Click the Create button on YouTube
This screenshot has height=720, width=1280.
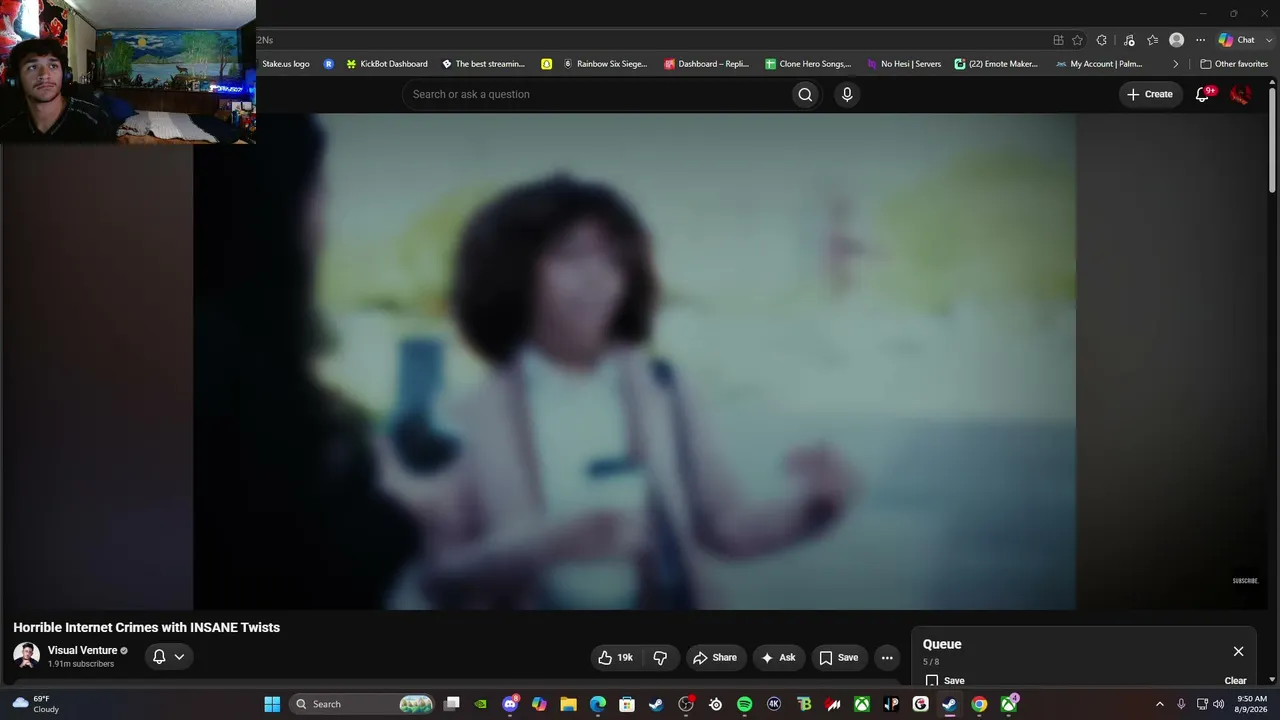[x=1150, y=94]
